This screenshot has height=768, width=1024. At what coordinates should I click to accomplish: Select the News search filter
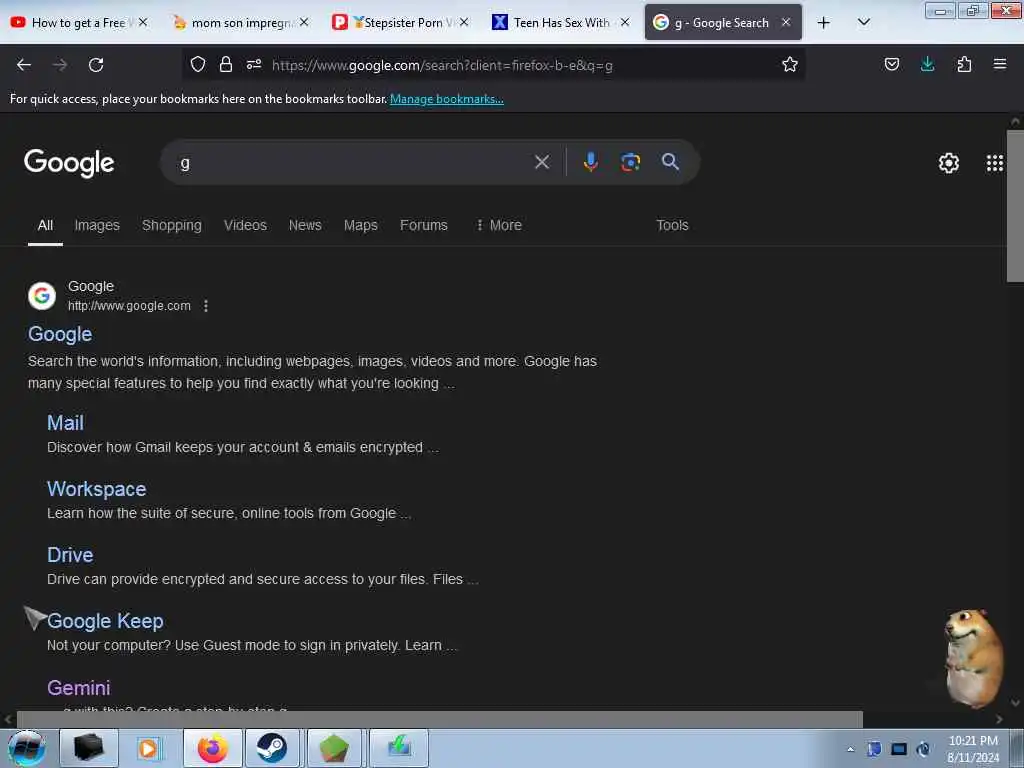coord(305,225)
